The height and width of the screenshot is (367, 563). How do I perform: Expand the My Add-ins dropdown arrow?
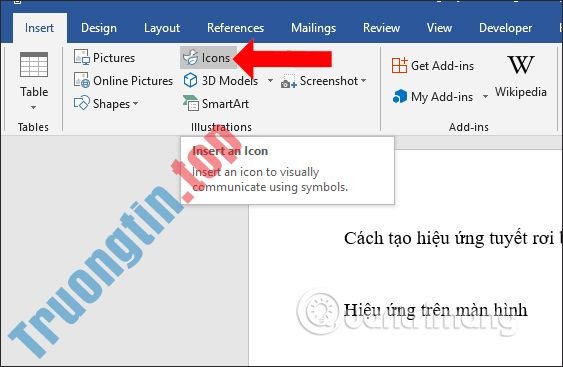pos(485,97)
